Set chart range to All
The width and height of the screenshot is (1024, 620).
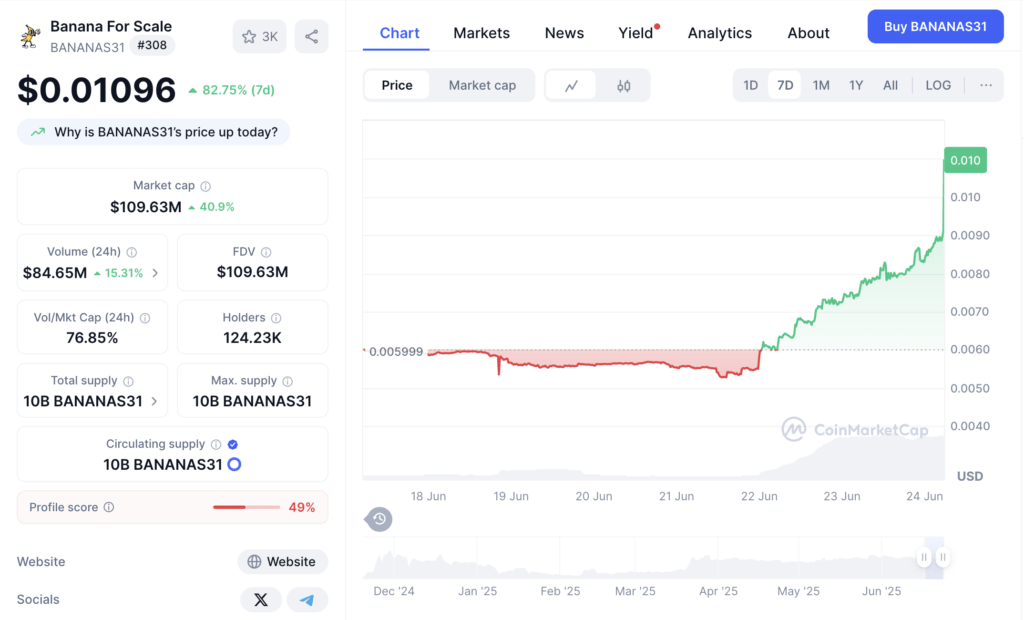(890, 86)
